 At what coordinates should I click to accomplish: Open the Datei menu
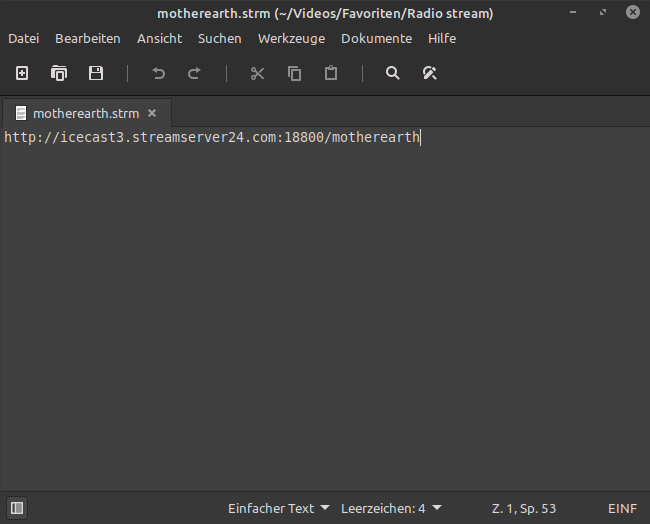[24, 39]
